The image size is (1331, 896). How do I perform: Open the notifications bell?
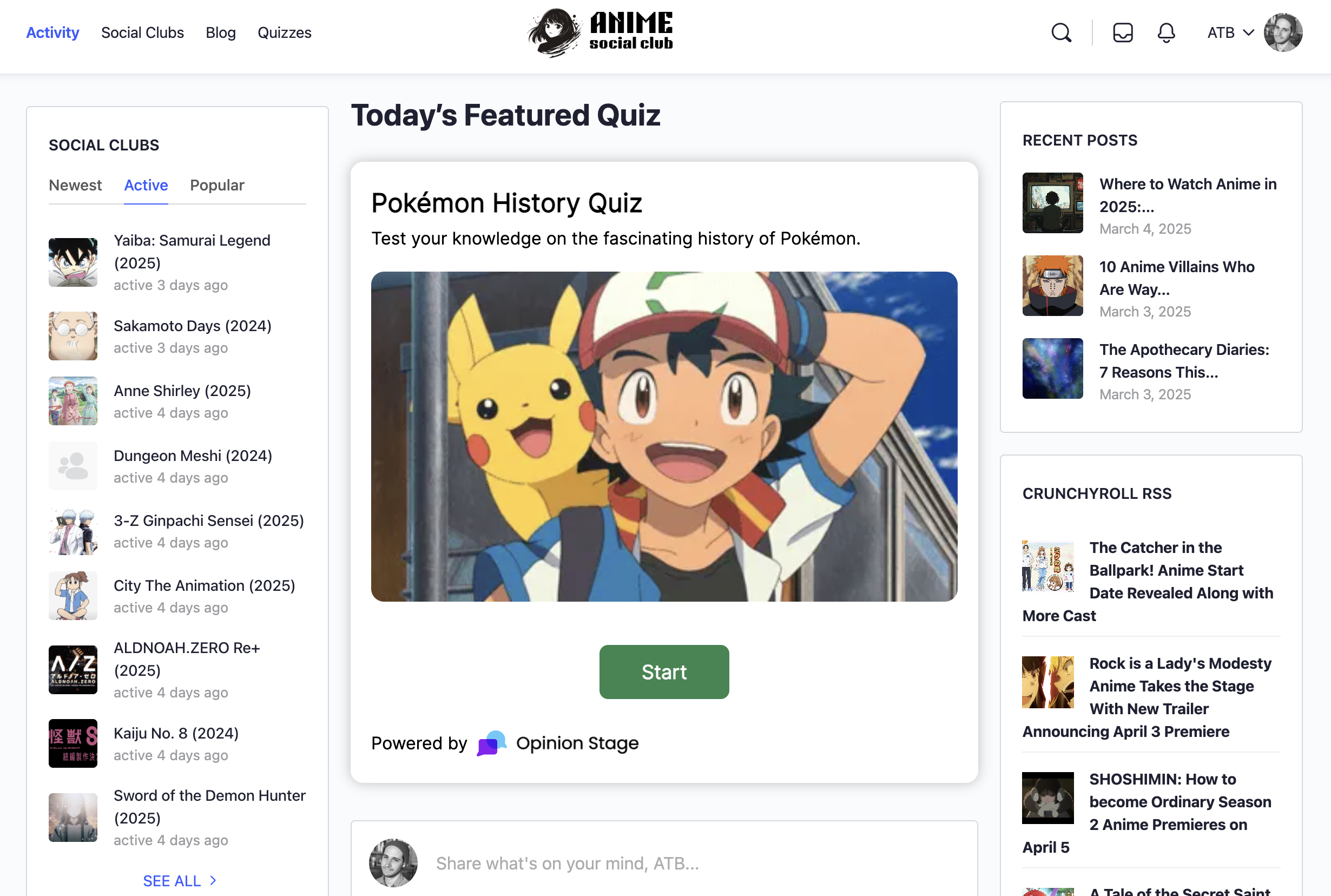pyautogui.click(x=1166, y=32)
